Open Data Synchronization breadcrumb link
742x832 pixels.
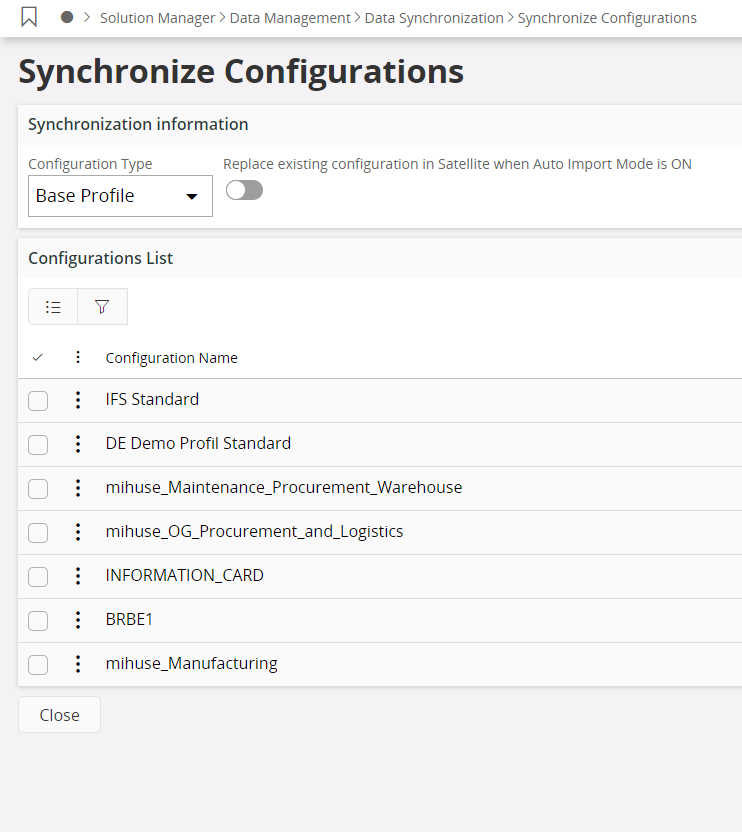click(x=434, y=18)
